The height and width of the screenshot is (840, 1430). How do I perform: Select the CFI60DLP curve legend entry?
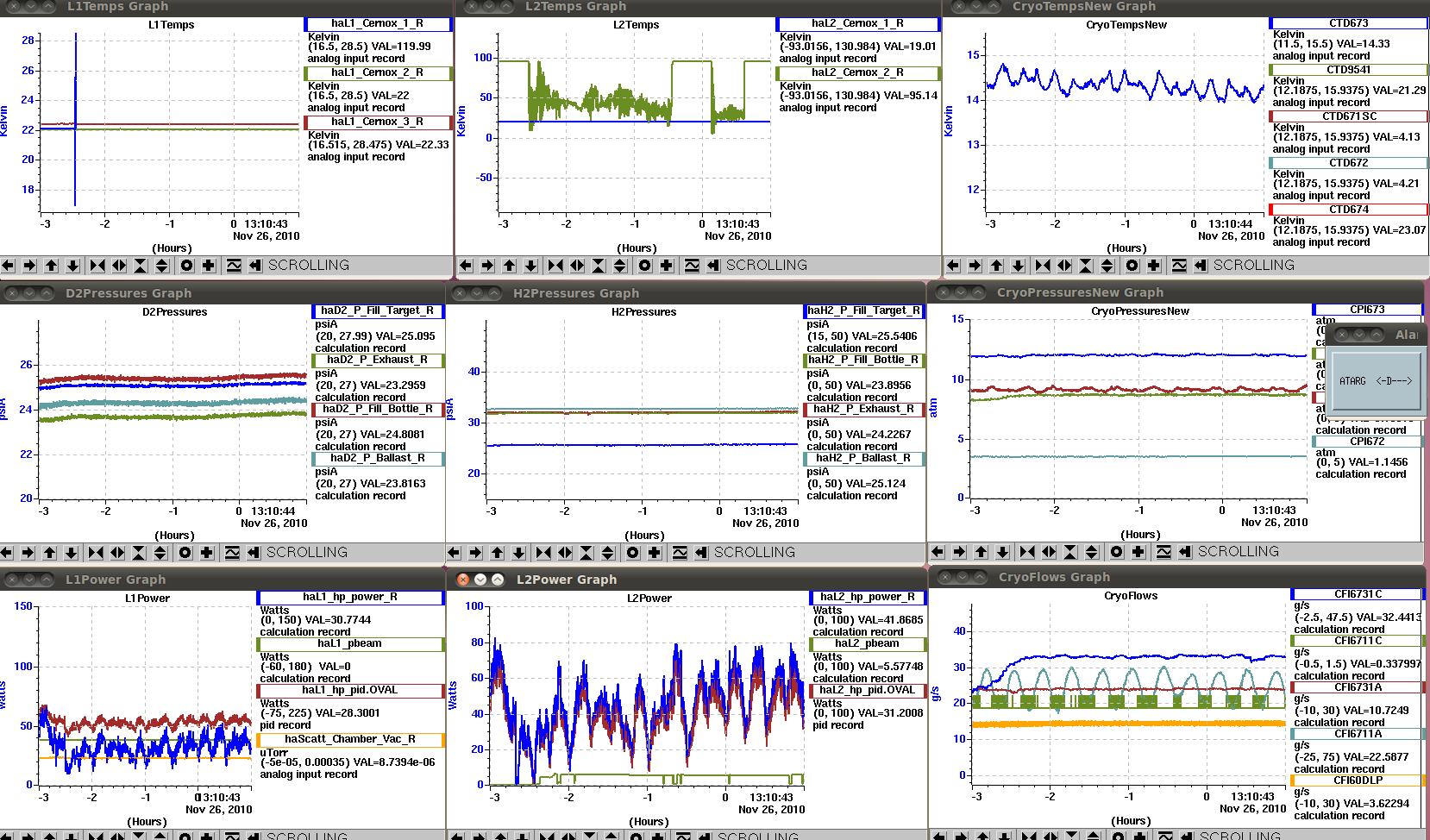1358,781
